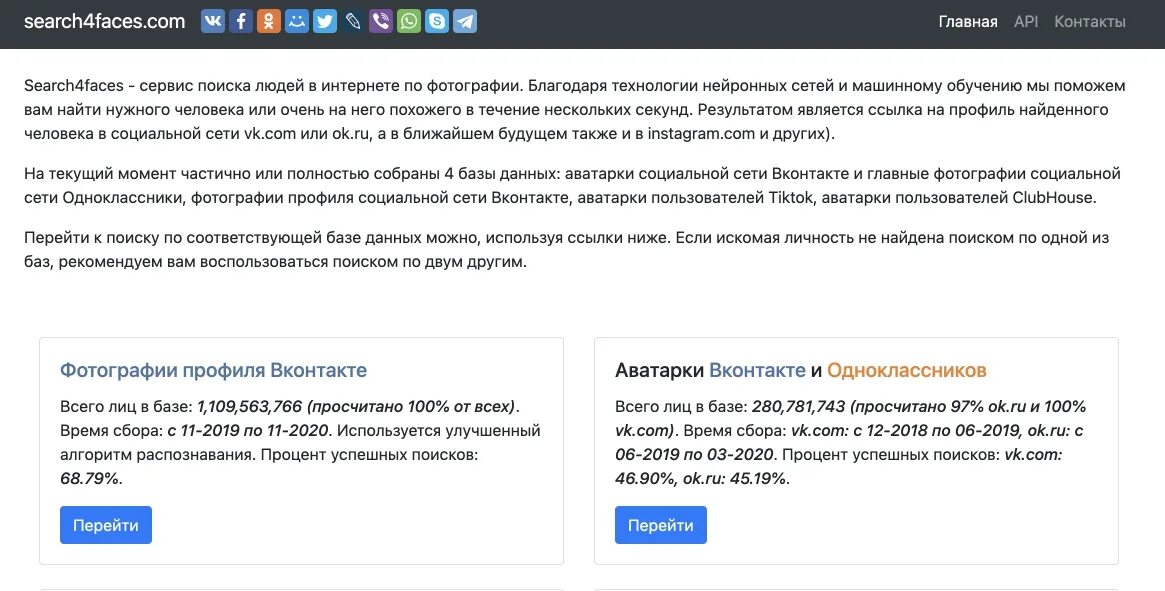Share the page via Viber icon
The height and width of the screenshot is (591, 1165).
pos(380,21)
